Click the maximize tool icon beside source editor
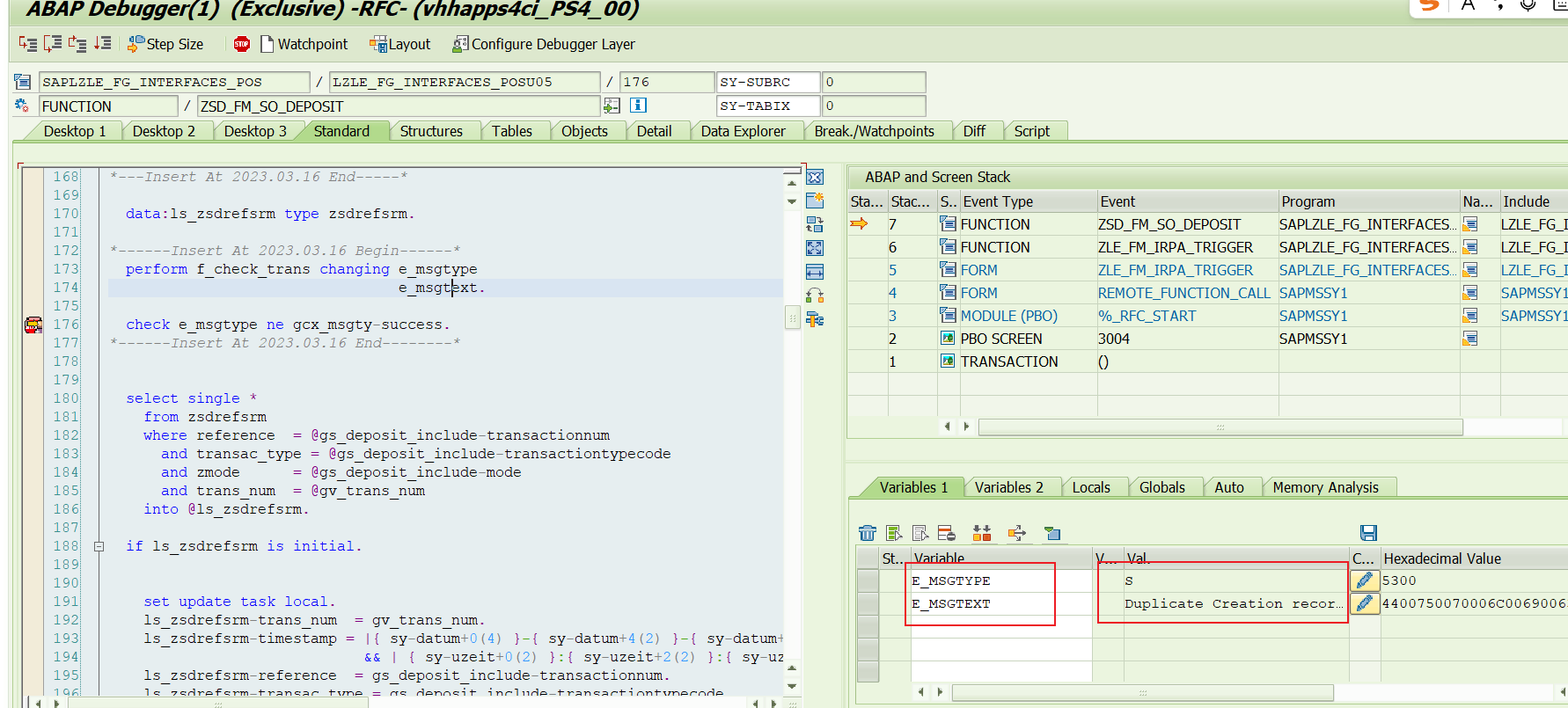The width and height of the screenshot is (1568, 708). pyautogui.click(x=815, y=248)
